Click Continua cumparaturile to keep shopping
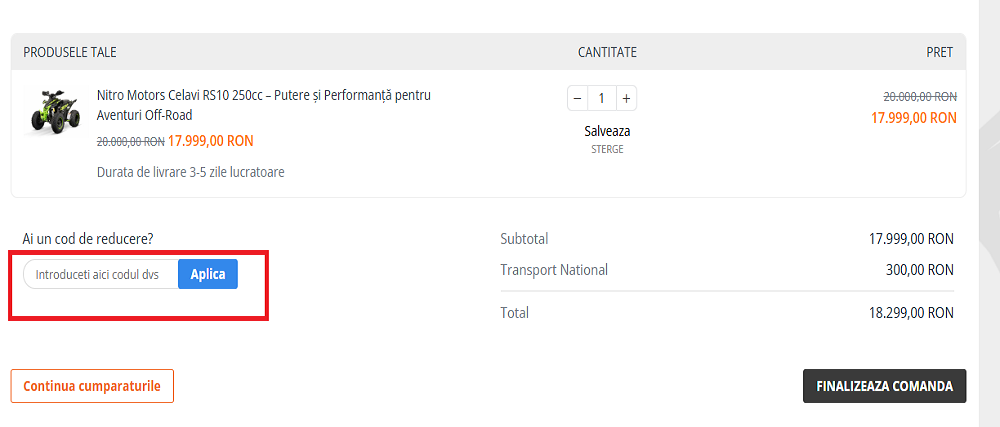This screenshot has height=427, width=1000. click(x=92, y=386)
